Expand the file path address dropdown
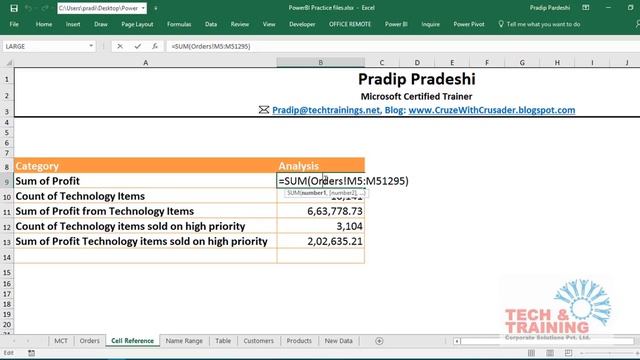The height and width of the screenshot is (360, 640). (143, 8)
